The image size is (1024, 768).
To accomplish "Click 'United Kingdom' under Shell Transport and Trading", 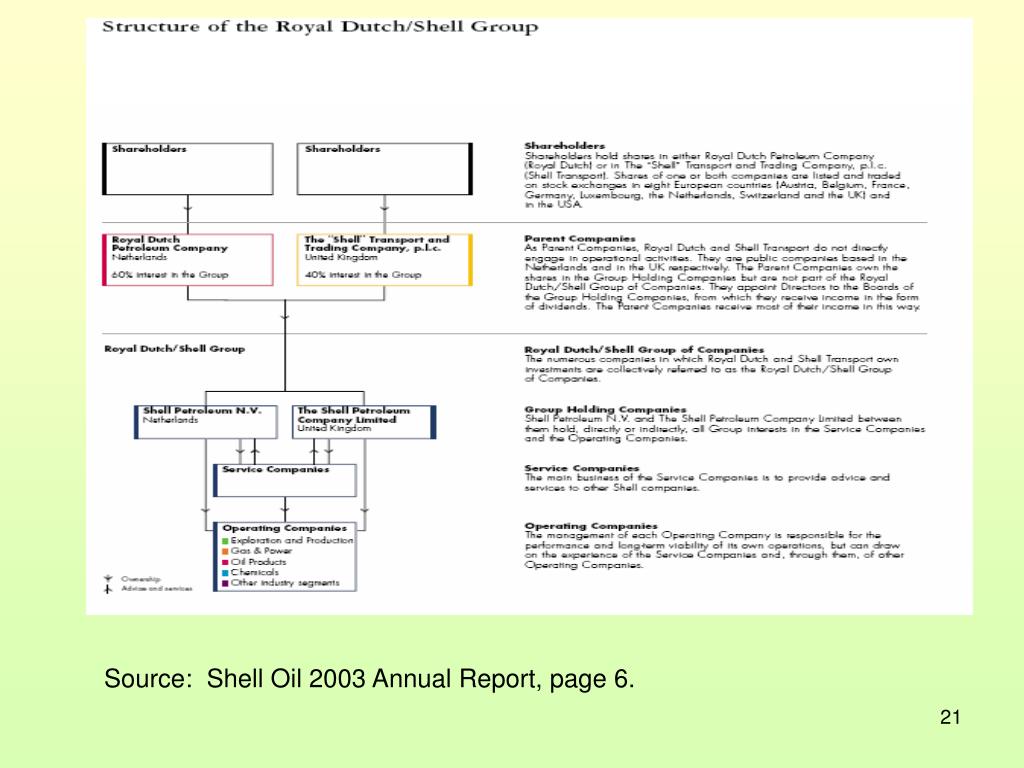I will [341, 258].
